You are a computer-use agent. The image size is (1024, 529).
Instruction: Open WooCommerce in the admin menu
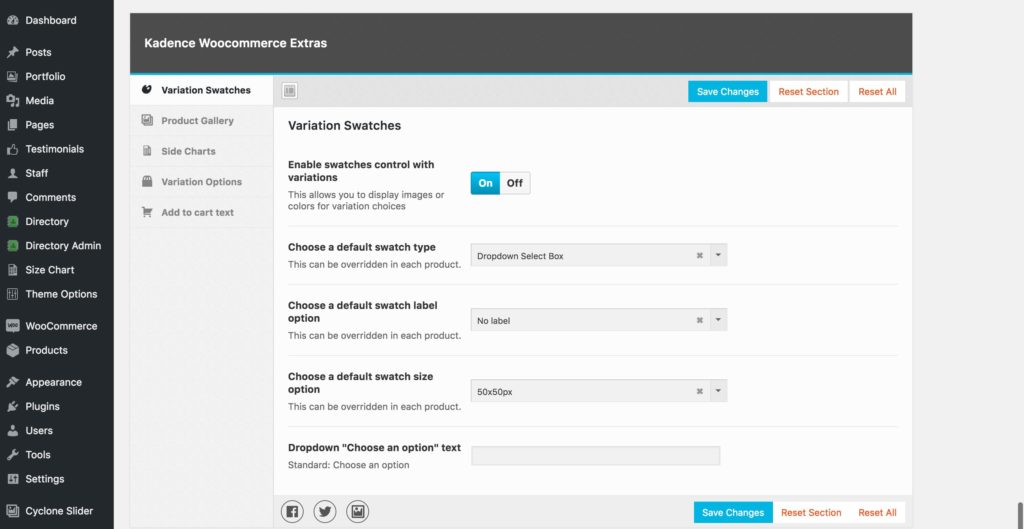(61, 326)
